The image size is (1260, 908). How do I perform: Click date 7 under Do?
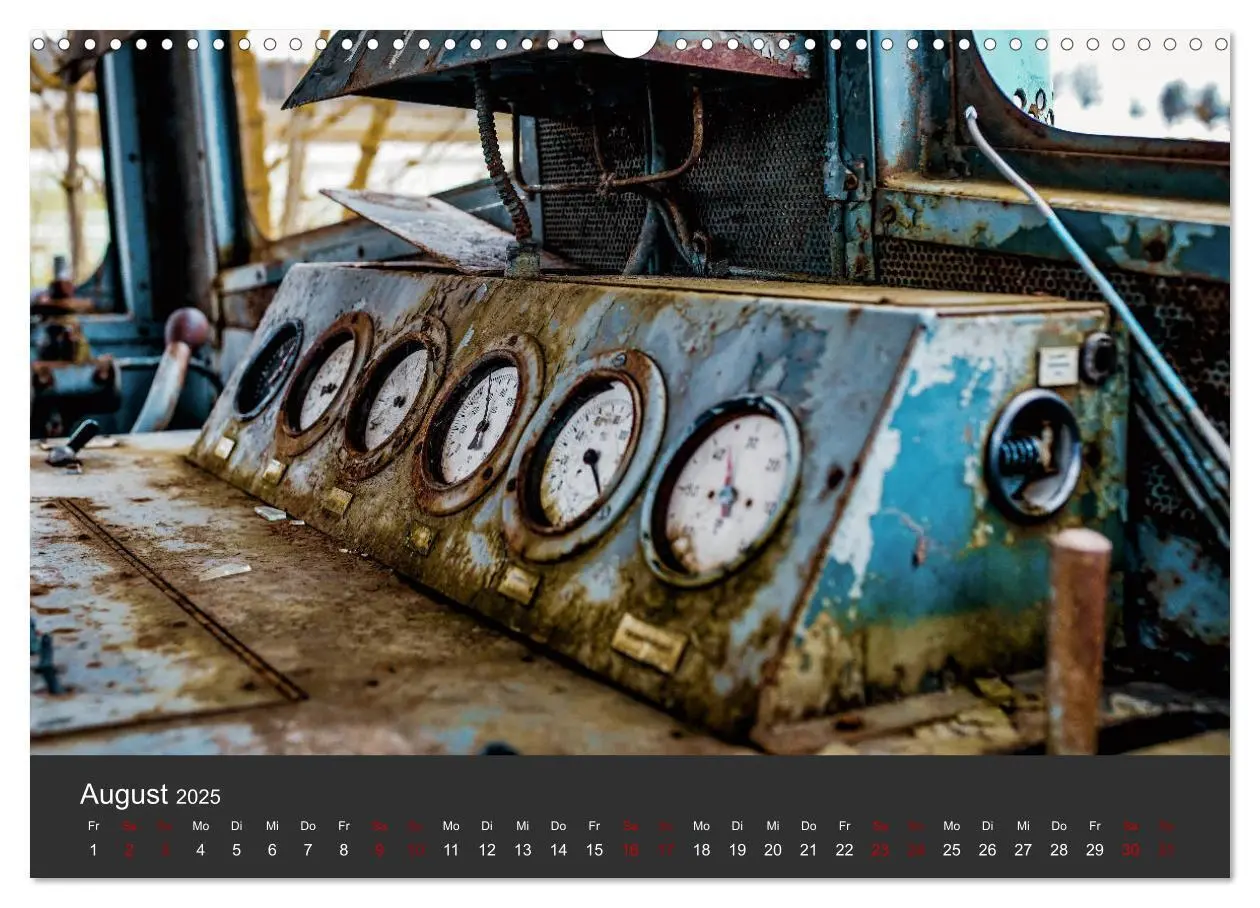(308, 850)
